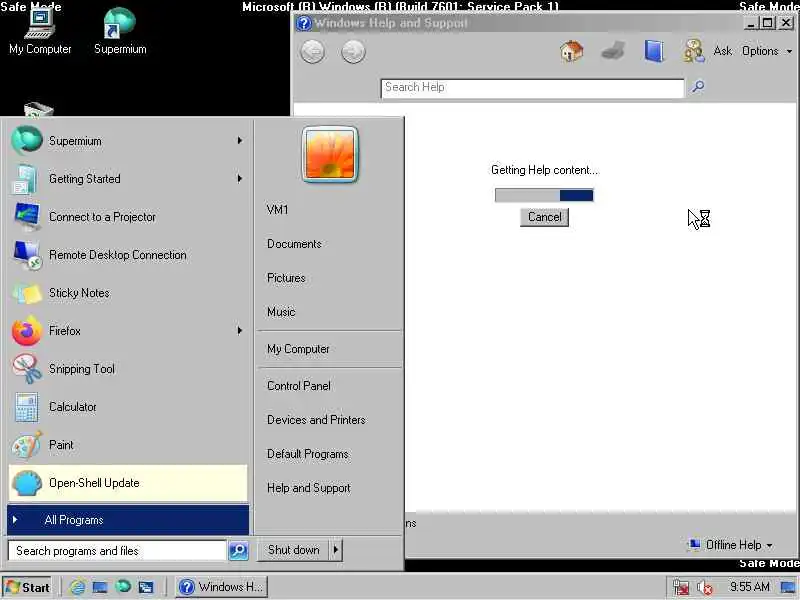The width and height of the screenshot is (800, 600).
Task: Open the Snipping Tool
Action: (128, 368)
